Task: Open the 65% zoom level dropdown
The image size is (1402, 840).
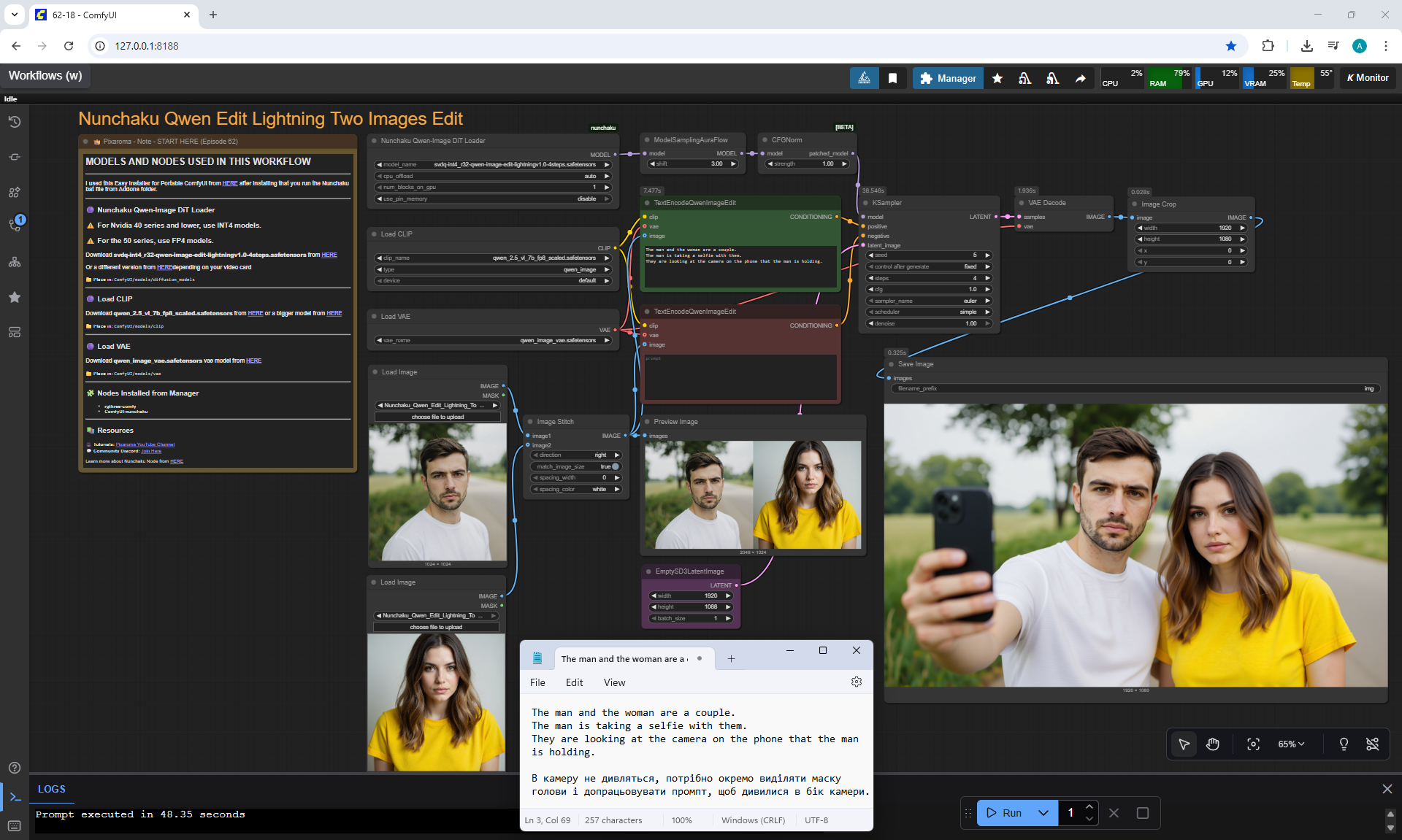Action: [1290, 744]
